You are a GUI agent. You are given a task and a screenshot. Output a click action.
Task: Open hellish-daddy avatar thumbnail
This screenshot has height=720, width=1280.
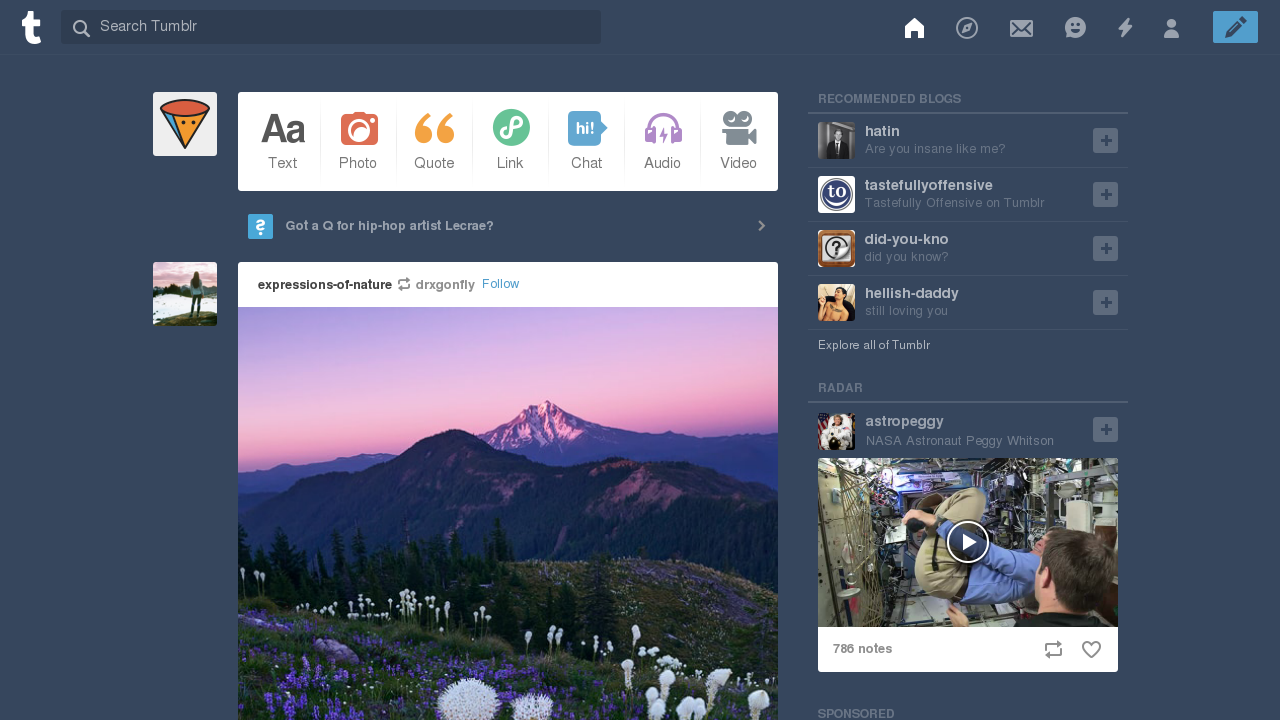click(x=836, y=303)
